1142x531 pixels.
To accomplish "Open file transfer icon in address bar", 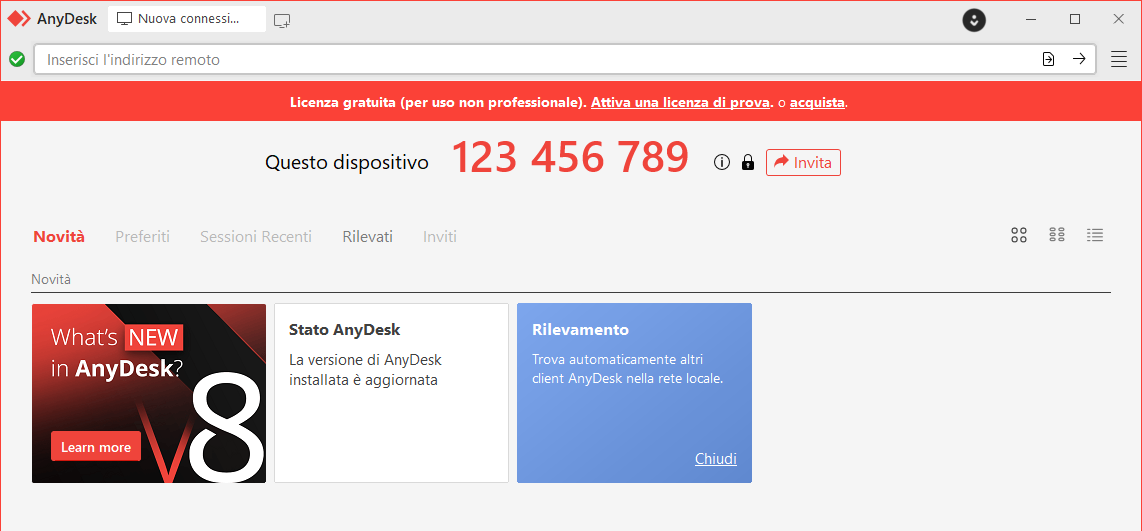I will click(1048, 59).
